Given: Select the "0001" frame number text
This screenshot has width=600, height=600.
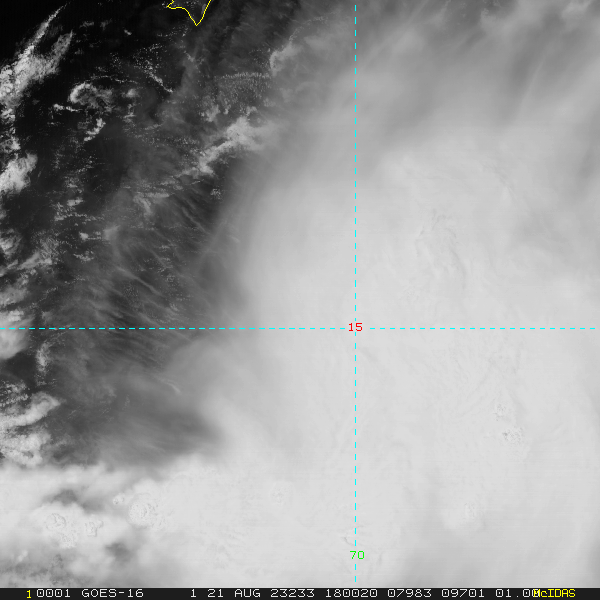Looking at the screenshot, I should (x=53, y=593).
